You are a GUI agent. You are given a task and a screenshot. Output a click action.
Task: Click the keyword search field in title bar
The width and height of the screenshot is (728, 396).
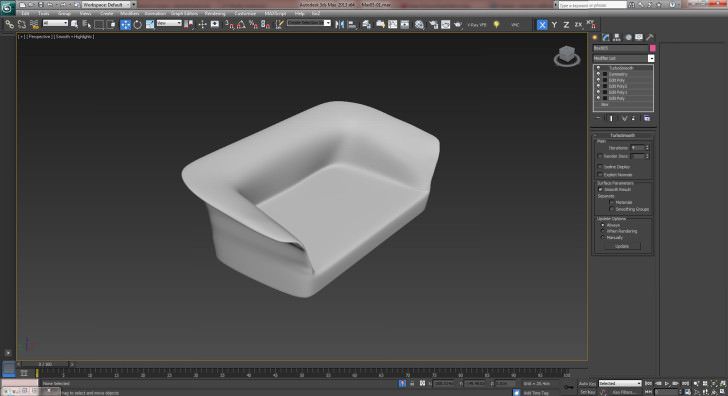(592, 5)
